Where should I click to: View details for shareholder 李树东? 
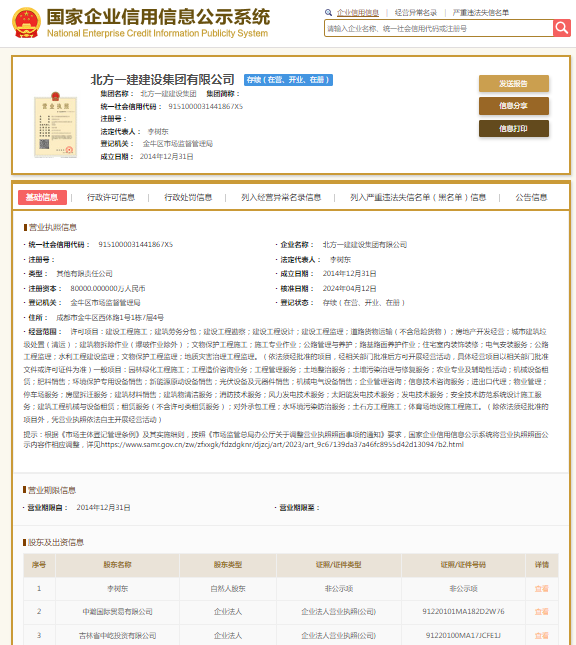[x=541, y=589]
